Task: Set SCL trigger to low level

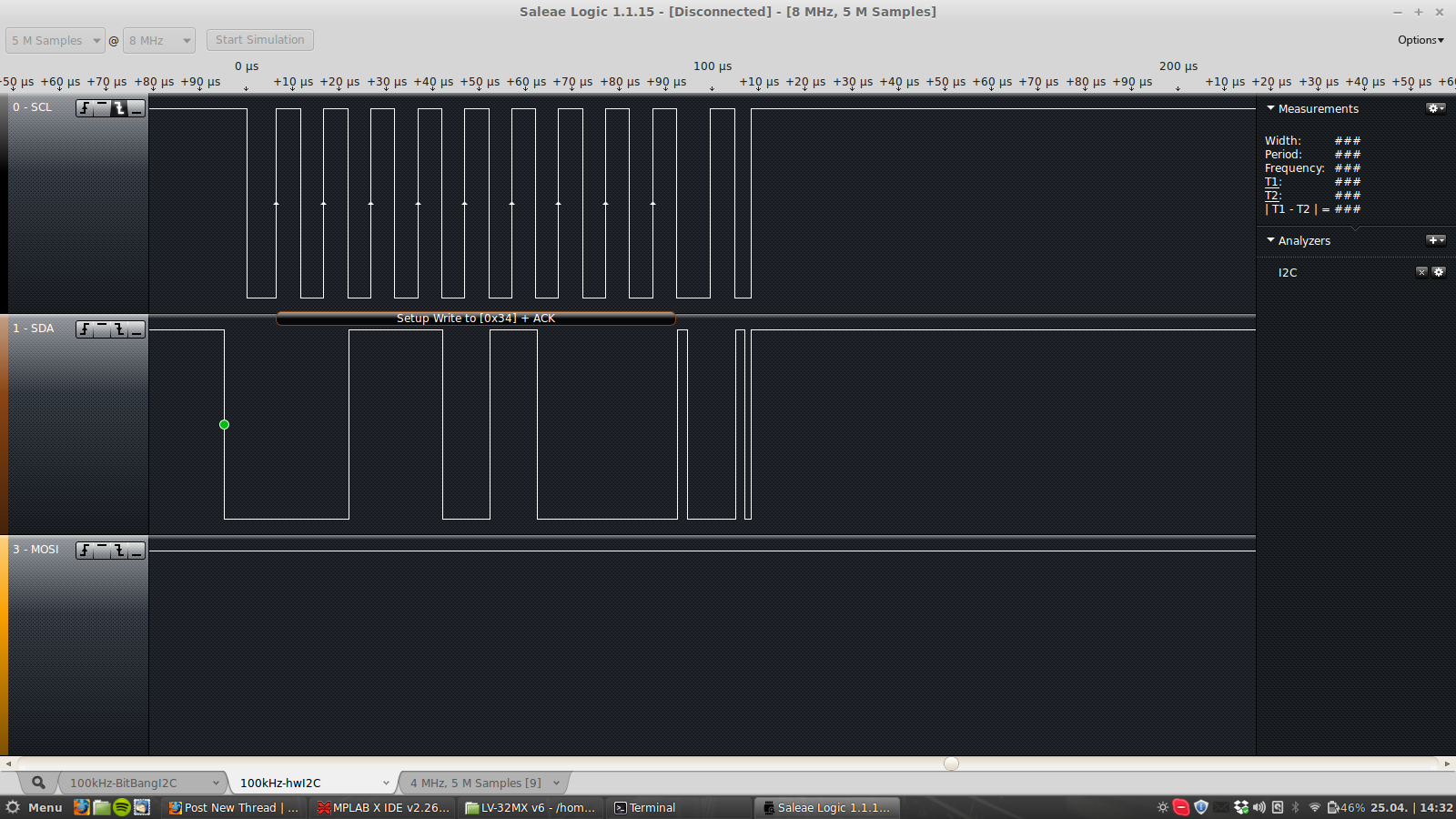Action: 136,108
